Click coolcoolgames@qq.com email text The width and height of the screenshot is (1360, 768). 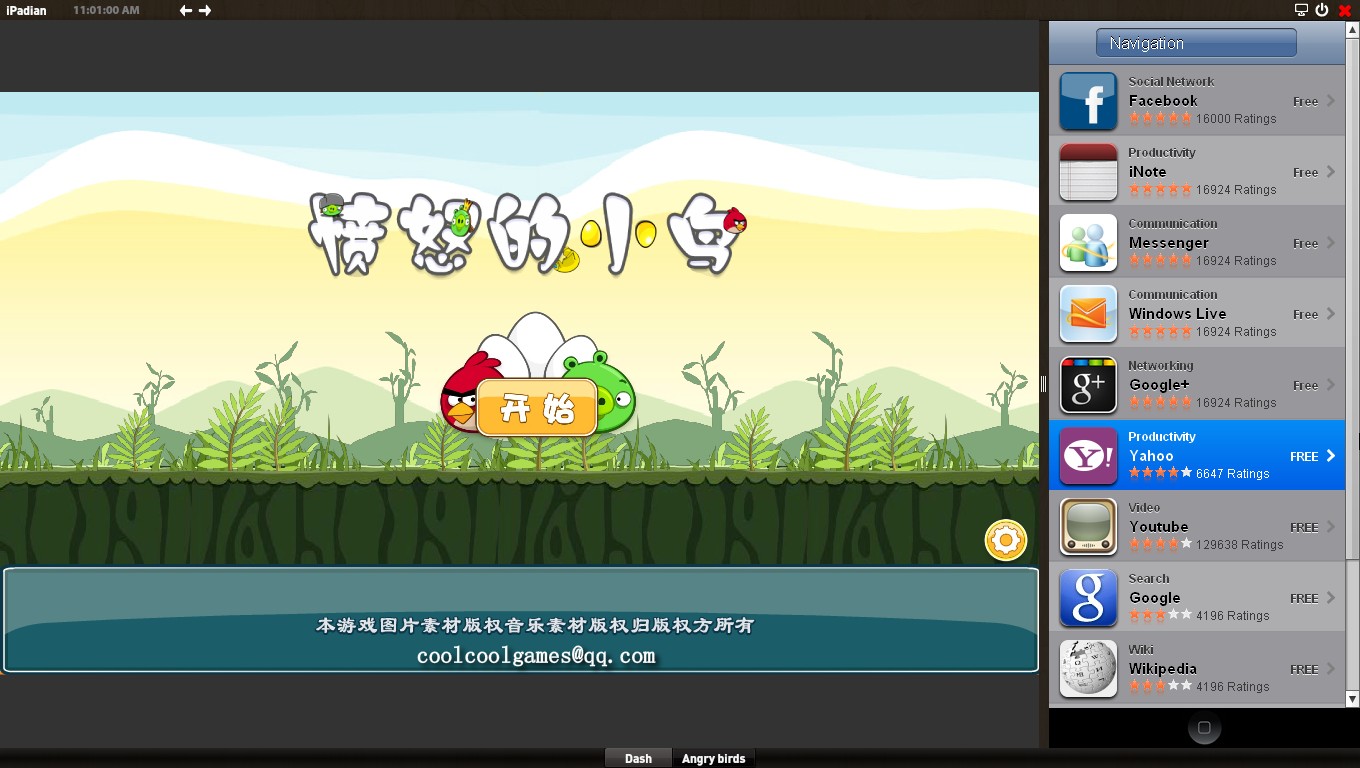[x=536, y=656]
